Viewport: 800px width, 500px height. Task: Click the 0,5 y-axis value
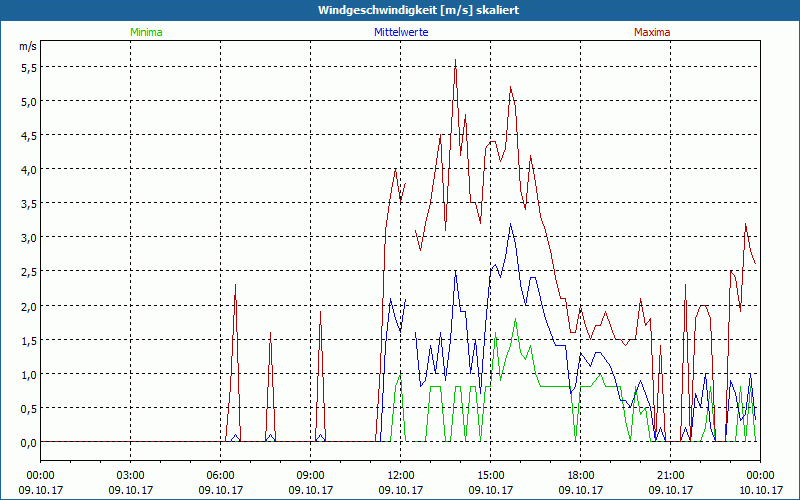29,409
